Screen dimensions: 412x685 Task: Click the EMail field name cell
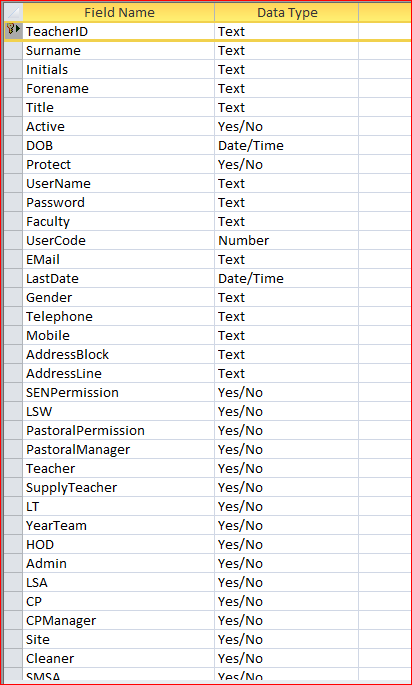[x=119, y=259]
